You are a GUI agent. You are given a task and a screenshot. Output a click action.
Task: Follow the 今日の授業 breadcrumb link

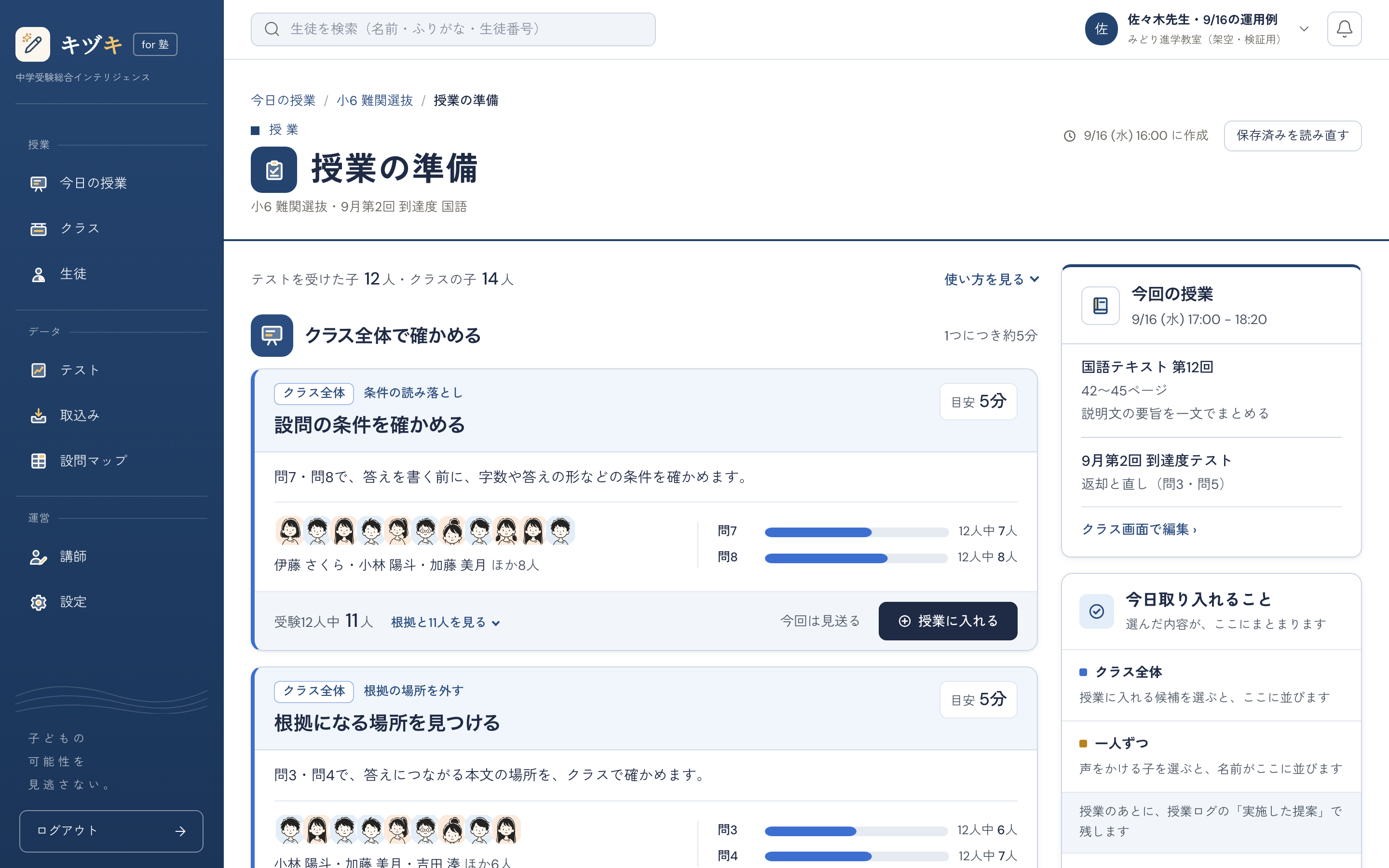click(283, 100)
